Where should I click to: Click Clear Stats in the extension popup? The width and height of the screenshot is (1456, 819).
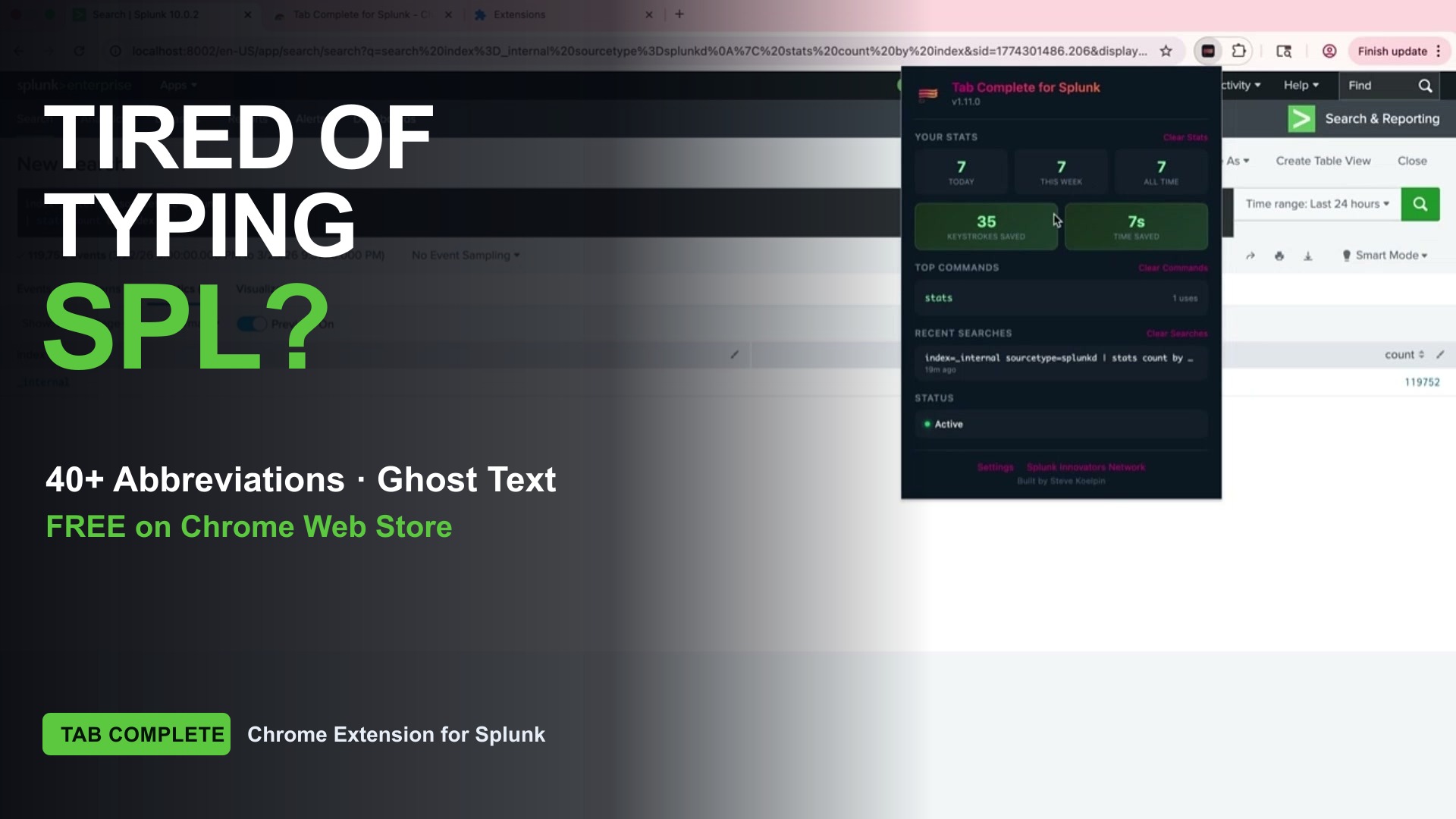coord(1185,137)
